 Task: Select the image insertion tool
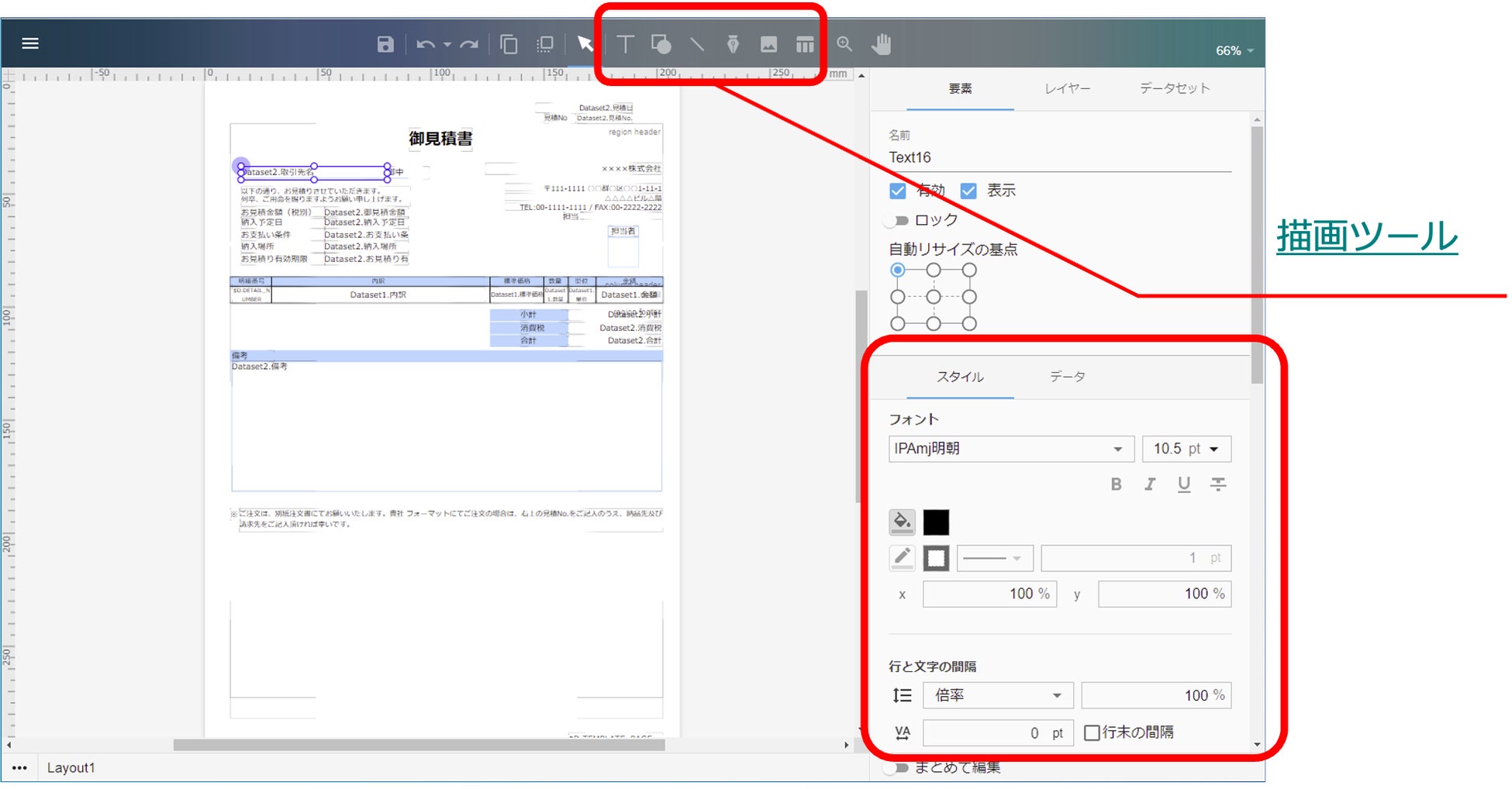(x=768, y=44)
